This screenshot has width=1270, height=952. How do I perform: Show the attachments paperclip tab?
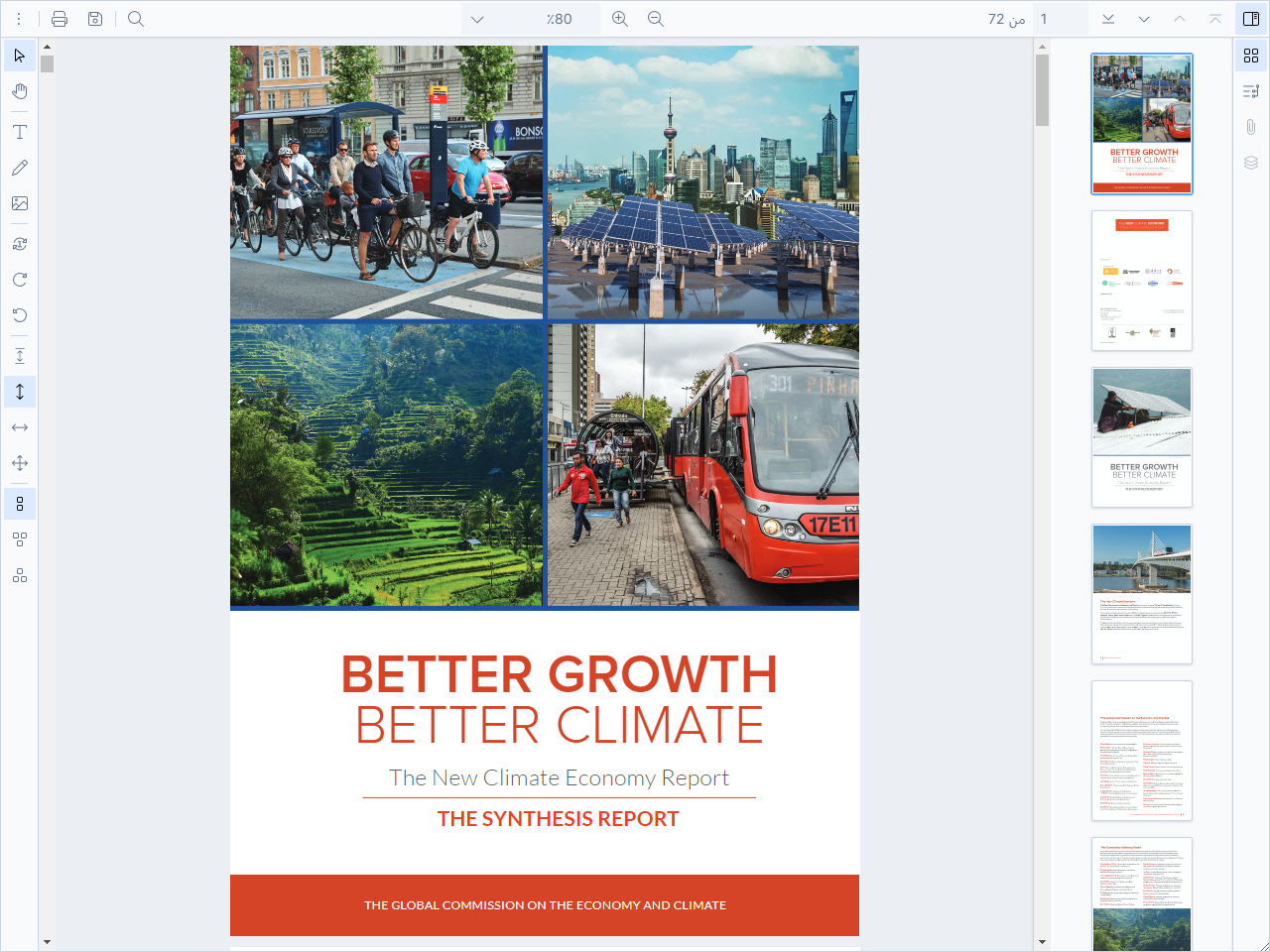(x=1251, y=127)
